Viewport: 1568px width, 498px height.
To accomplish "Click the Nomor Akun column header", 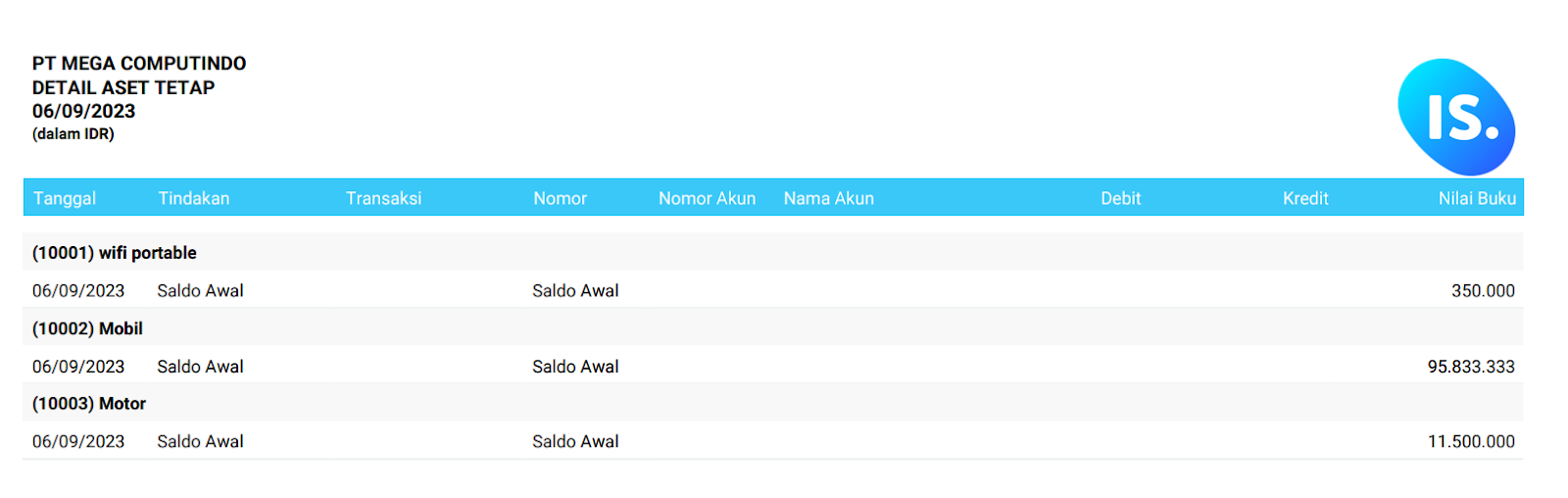I will pyautogui.click(x=707, y=198).
